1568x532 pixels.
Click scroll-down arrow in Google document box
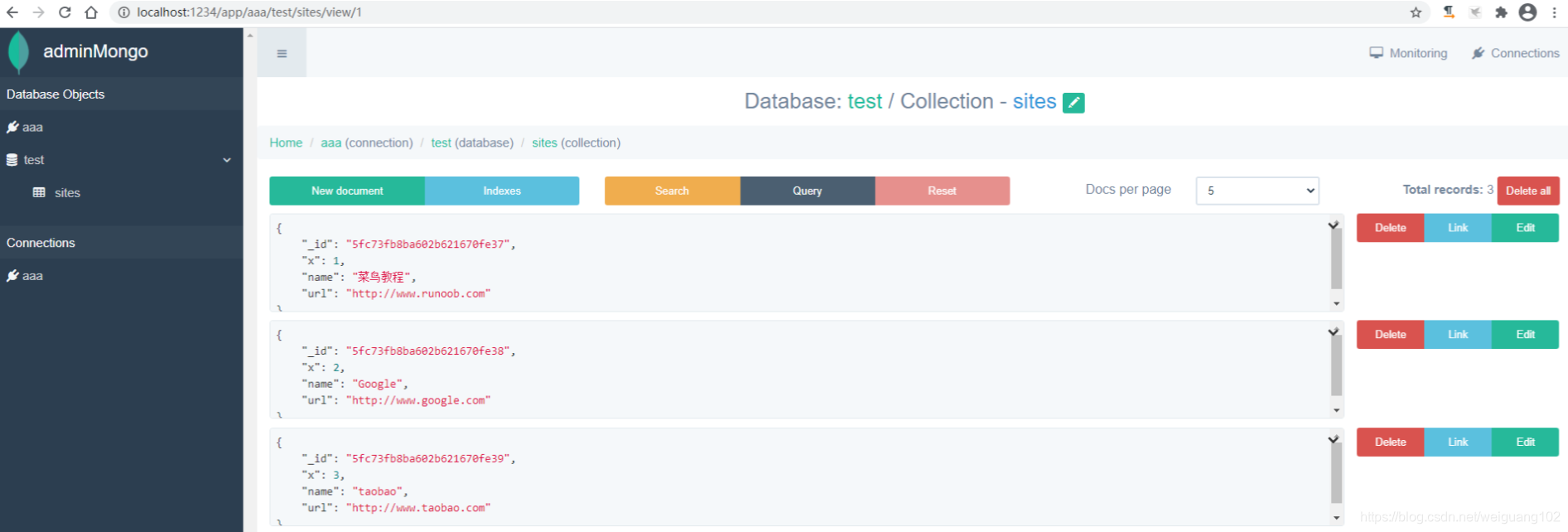[x=1336, y=411]
